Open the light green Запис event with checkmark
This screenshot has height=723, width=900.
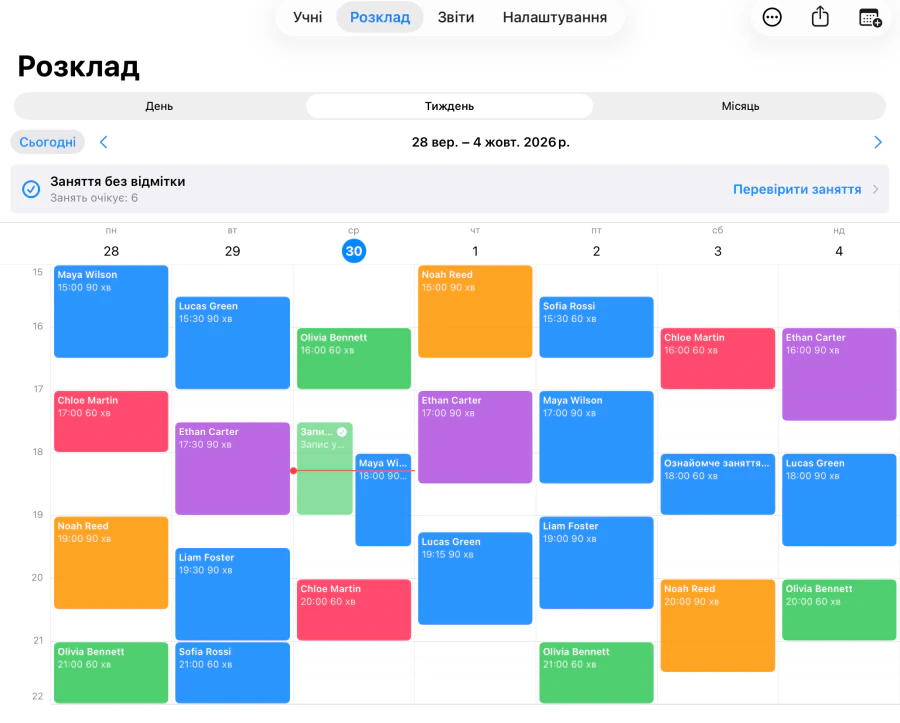tap(324, 469)
